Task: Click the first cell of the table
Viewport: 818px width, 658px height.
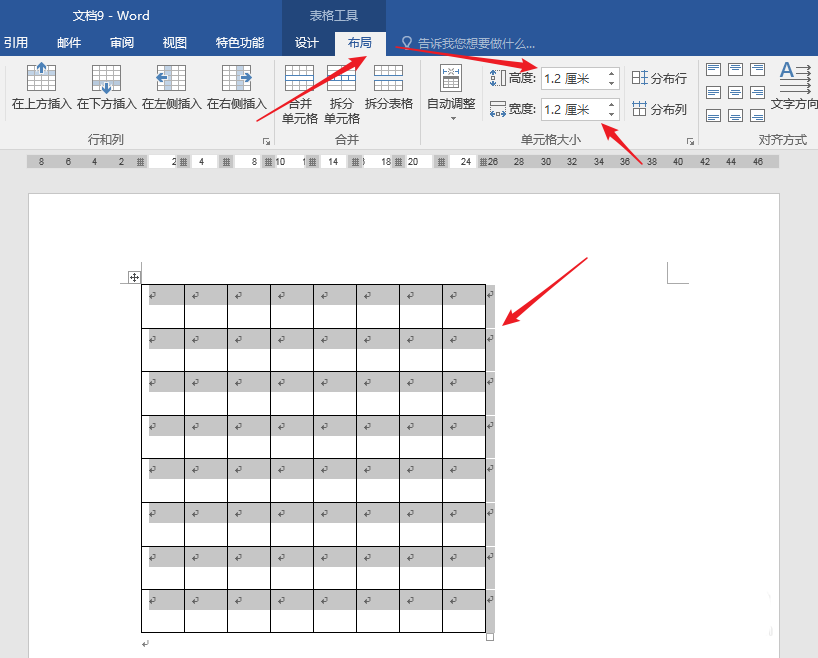Action: click(x=163, y=306)
